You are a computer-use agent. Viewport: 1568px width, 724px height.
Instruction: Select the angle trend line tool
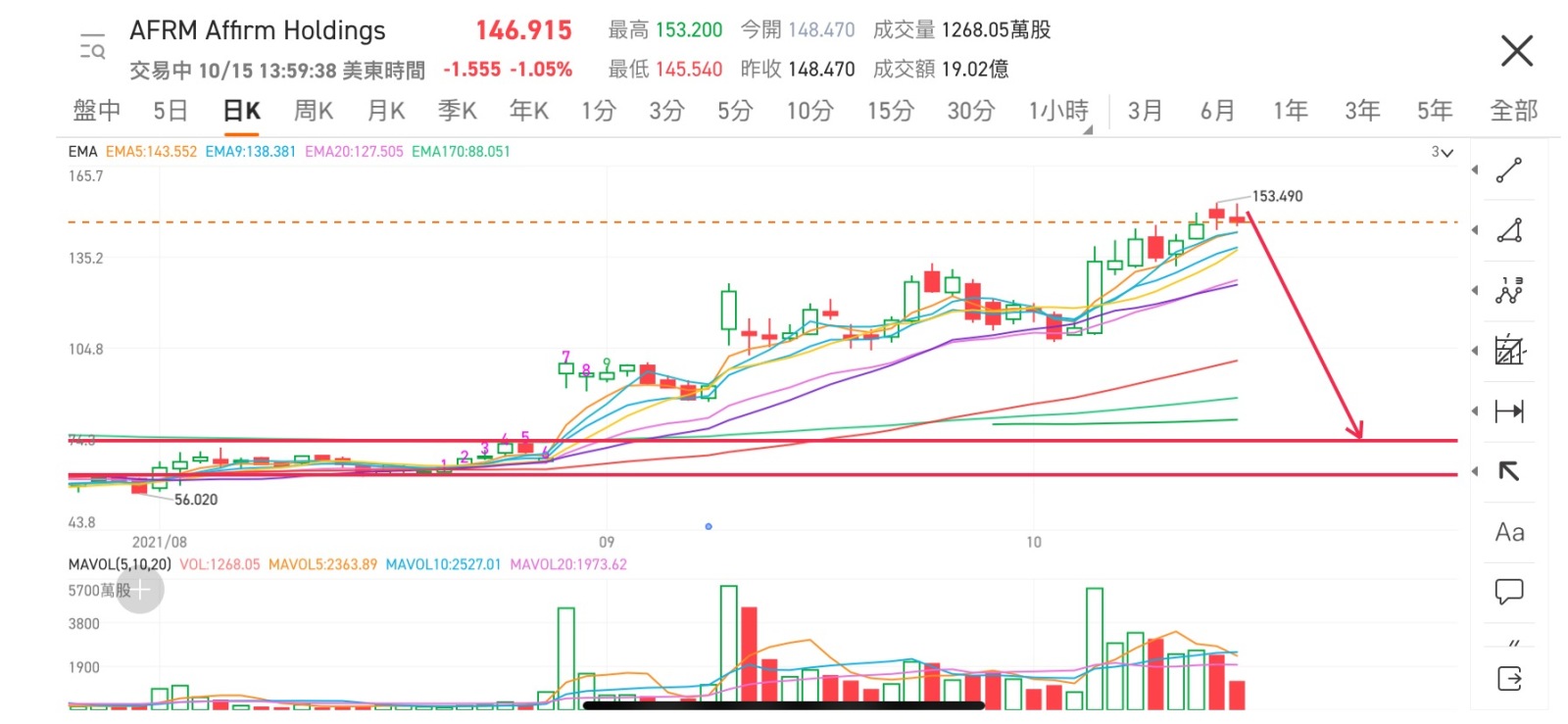coord(1509,230)
